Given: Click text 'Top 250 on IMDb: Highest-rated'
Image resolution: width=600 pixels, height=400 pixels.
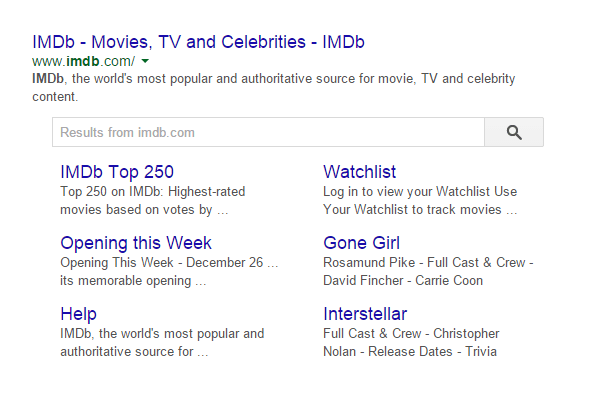Looking at the screenshot, I should [153, 191].
